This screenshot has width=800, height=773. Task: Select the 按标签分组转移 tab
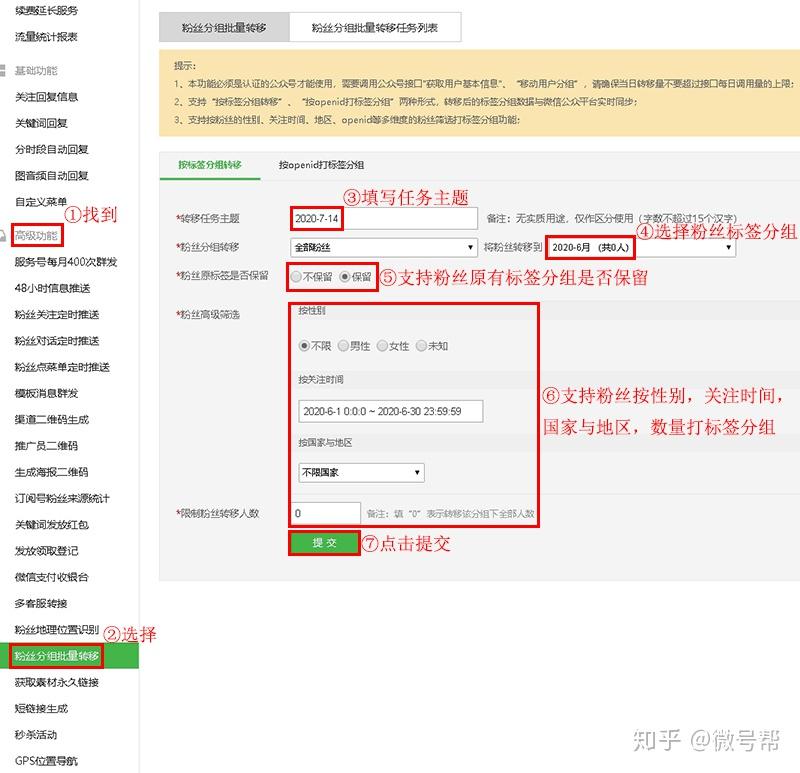(x=210, y=165)
